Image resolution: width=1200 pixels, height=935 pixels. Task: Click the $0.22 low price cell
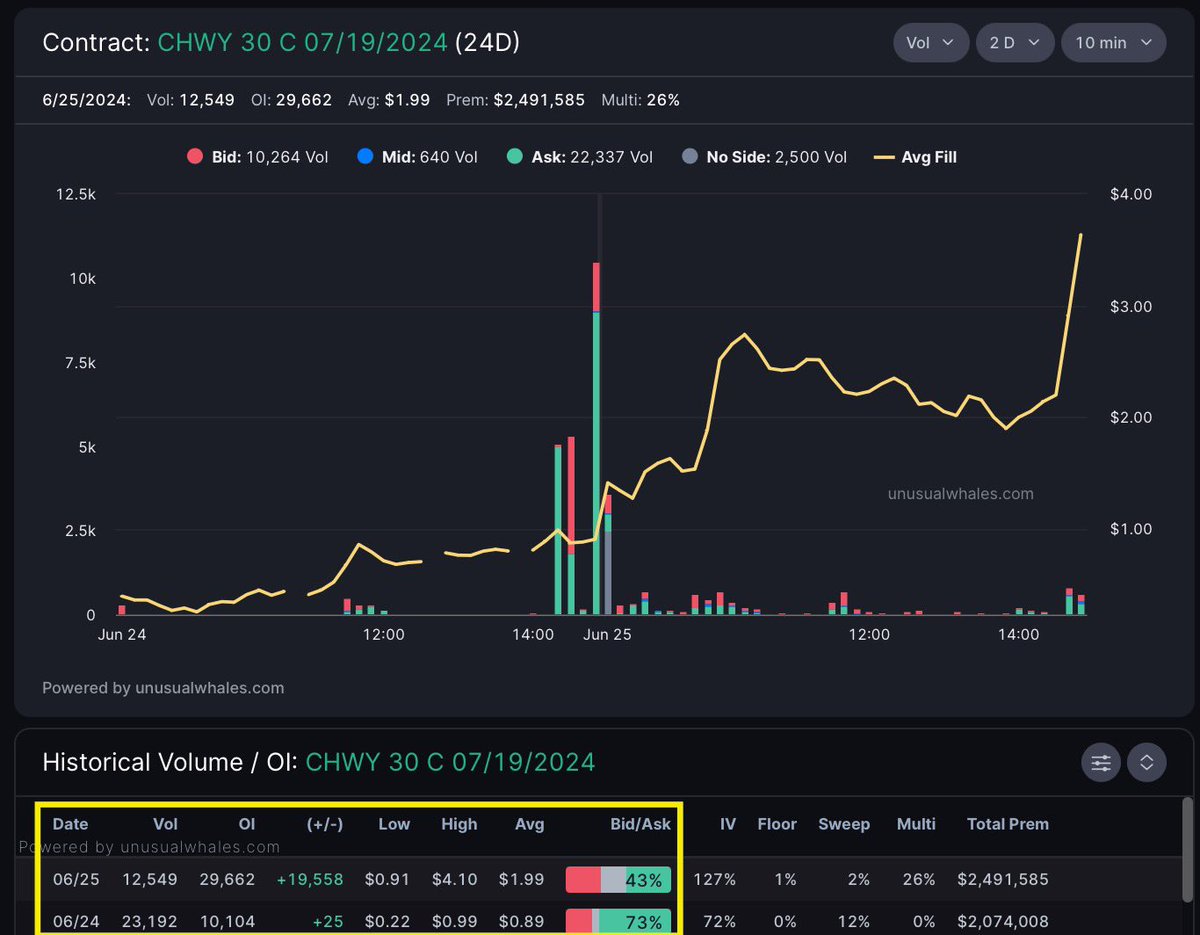(388, 921)
